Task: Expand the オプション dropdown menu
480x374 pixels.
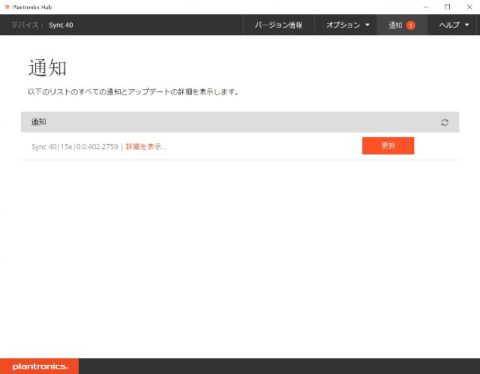Action: 347,25
